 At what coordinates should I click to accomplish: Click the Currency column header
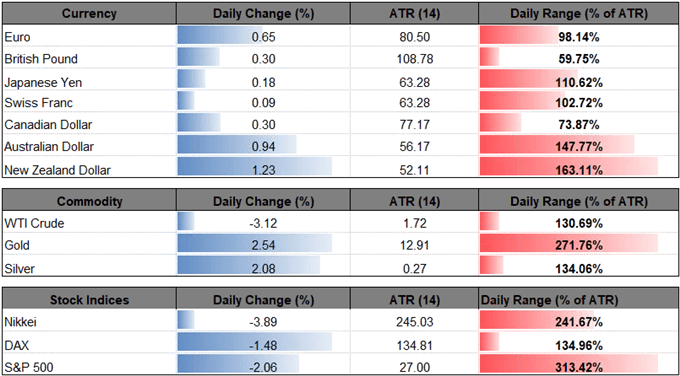[x=89, y=13]
